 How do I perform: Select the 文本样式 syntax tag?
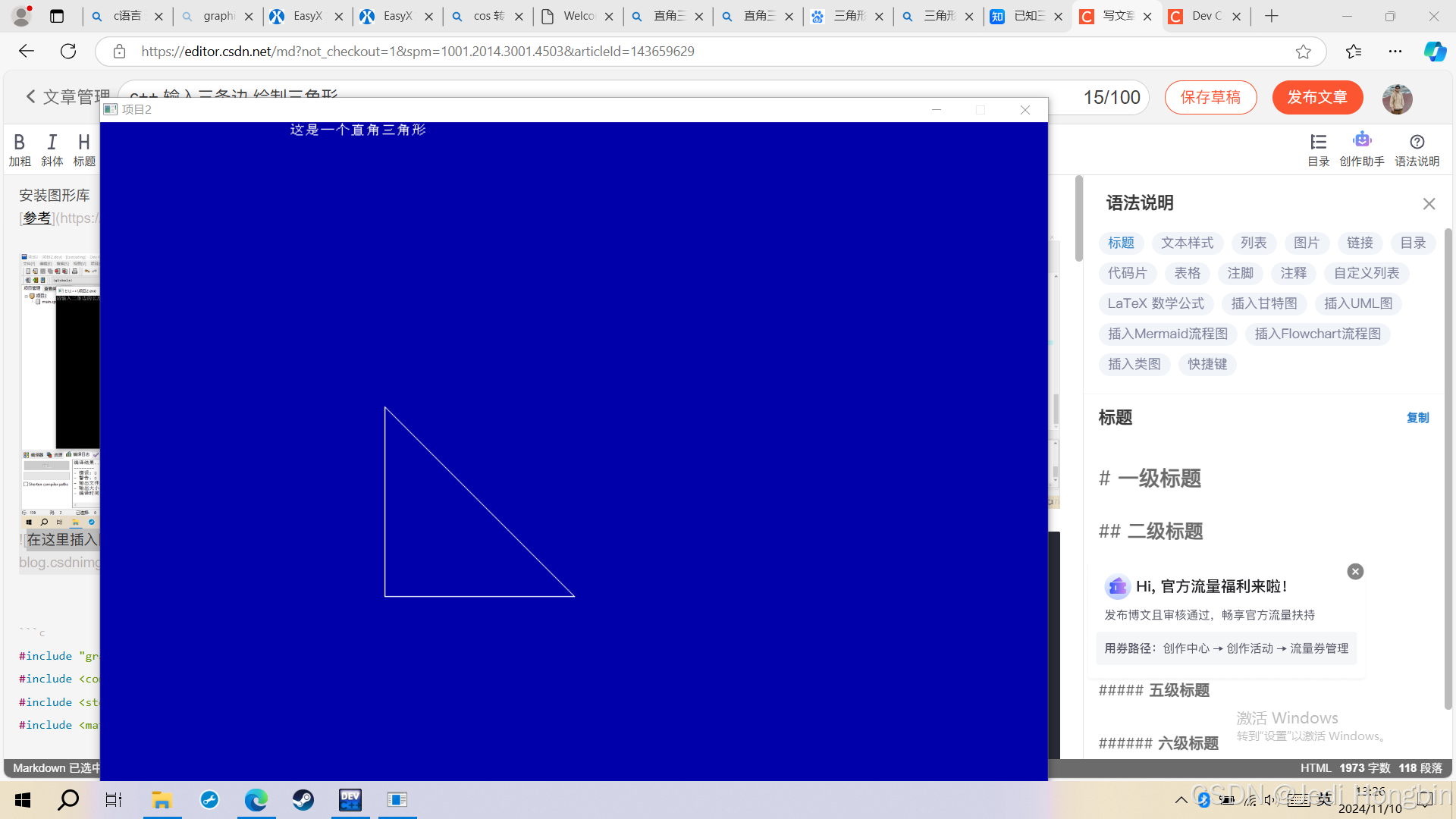(1187, 243)
